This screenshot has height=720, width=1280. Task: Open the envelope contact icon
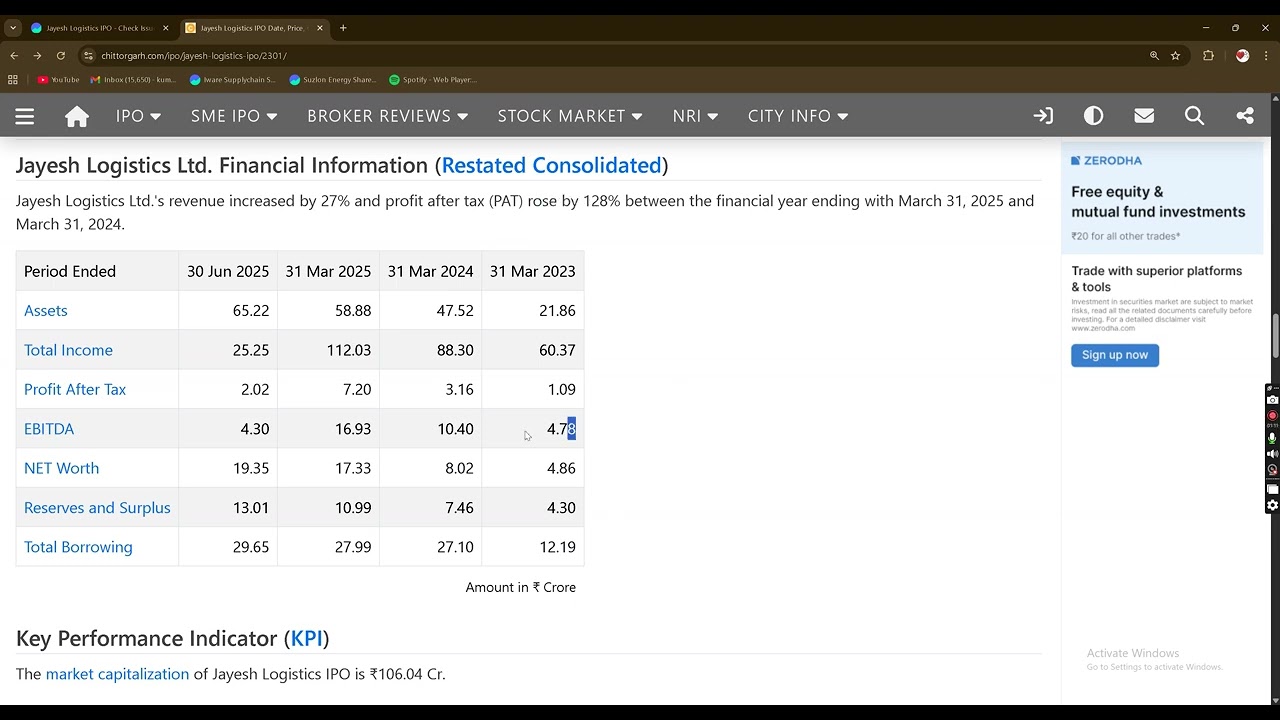(1144, 116)
